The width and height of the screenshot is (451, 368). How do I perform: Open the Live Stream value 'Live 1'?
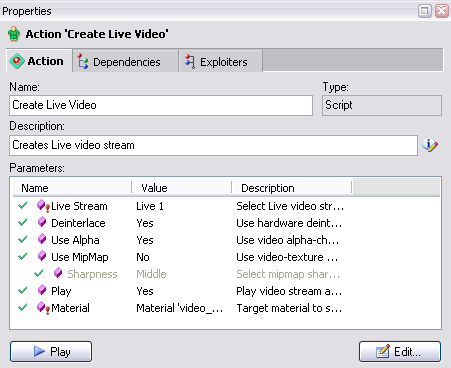click(150, 206)
